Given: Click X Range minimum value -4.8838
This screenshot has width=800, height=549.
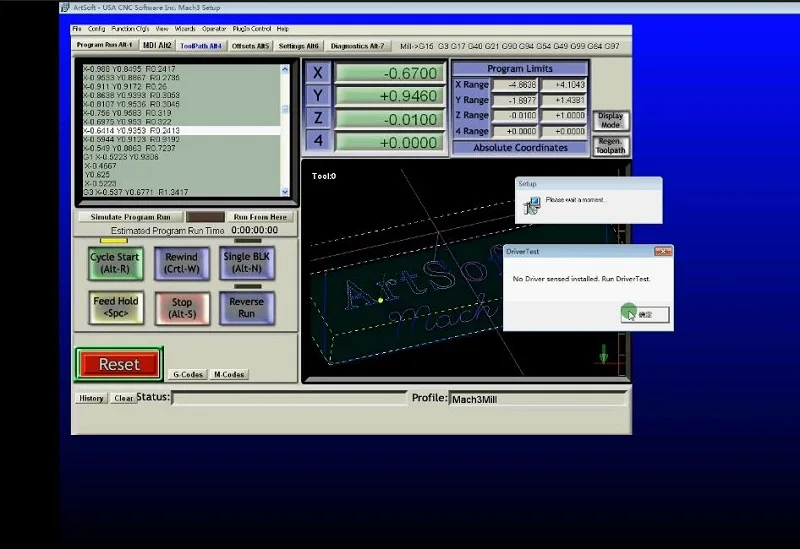Looking at the screenshot, I should [x=515, y=85].
